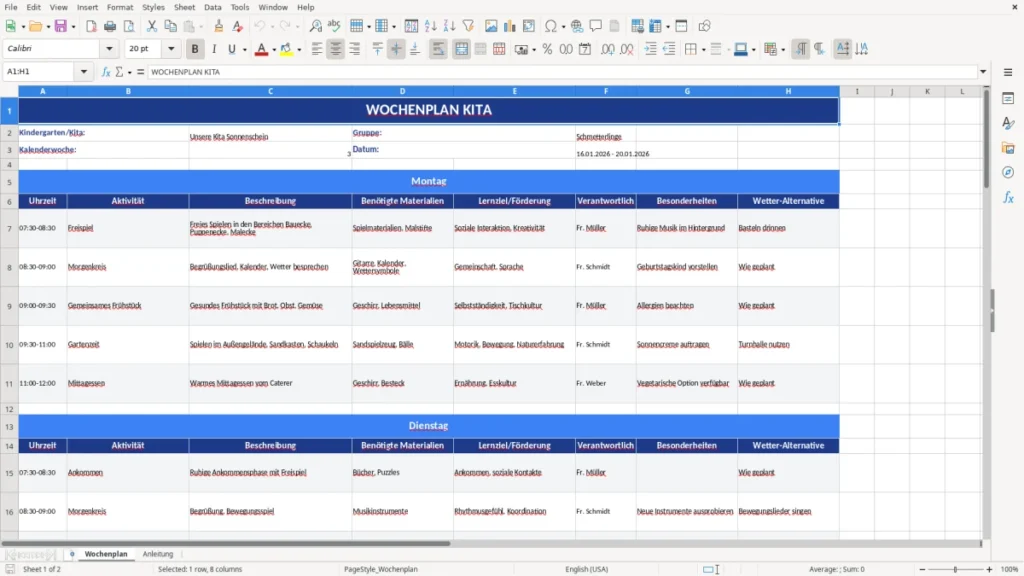Open the Font Name dropdown
The width and height of the screenshot is (1024, 576).
[109, 49]
